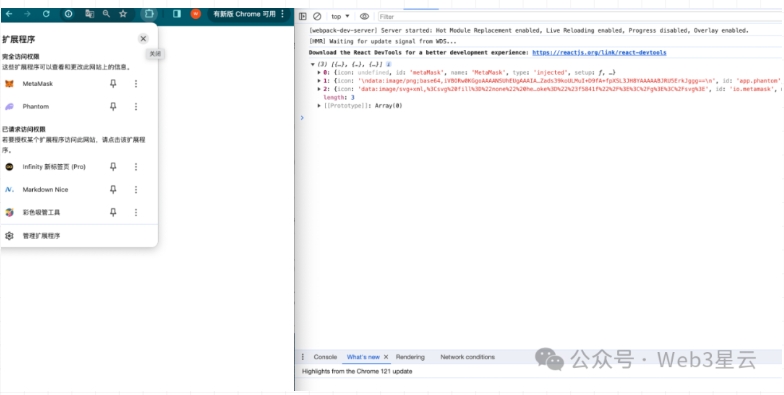Clear the console with the clear icon

(317, 16)
